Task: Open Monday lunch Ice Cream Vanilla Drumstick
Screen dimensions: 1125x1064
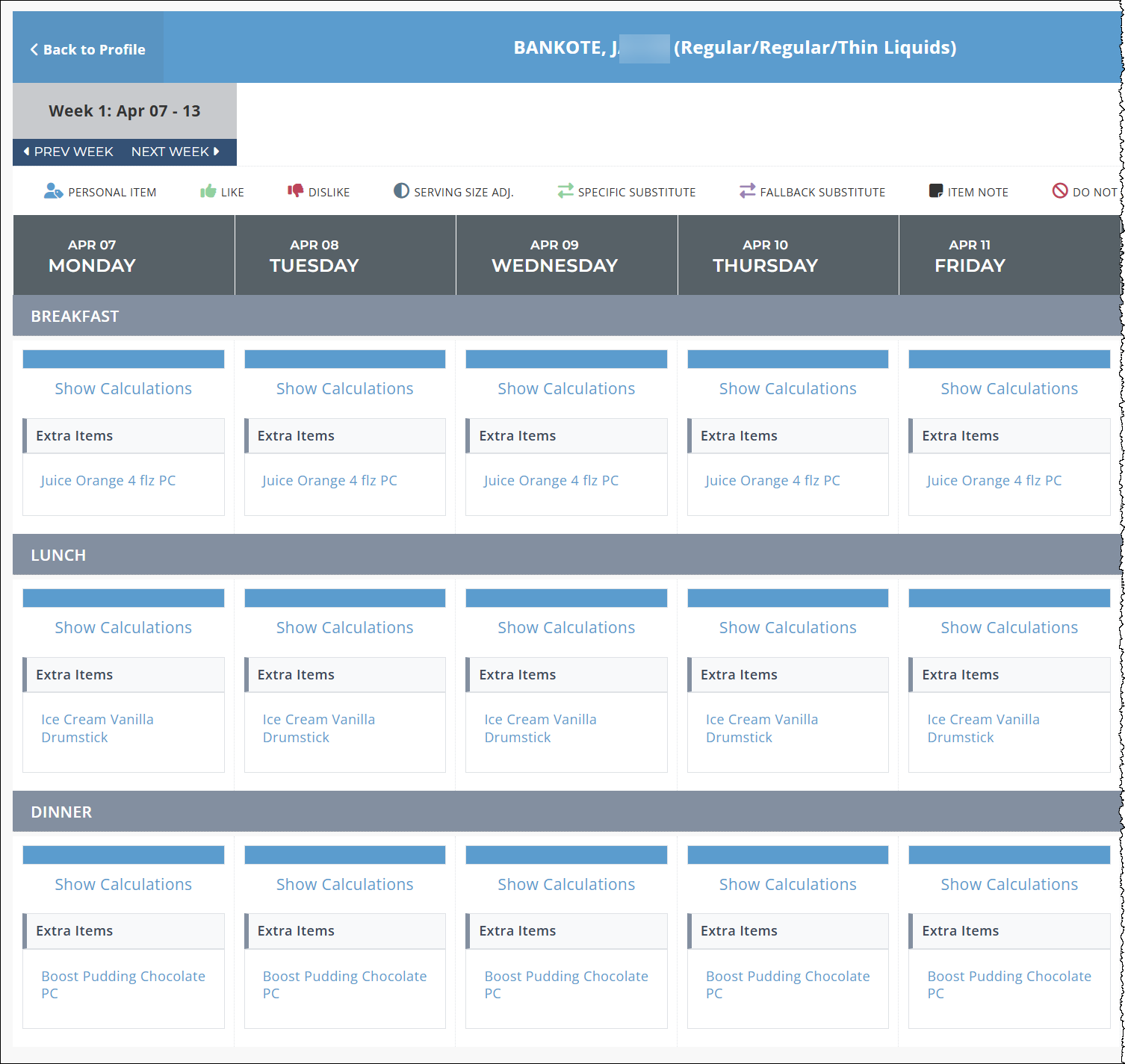Action: coord(98,729)
